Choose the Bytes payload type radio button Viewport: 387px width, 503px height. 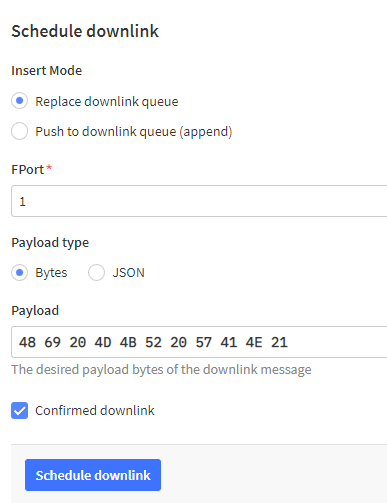pos(19,273)
